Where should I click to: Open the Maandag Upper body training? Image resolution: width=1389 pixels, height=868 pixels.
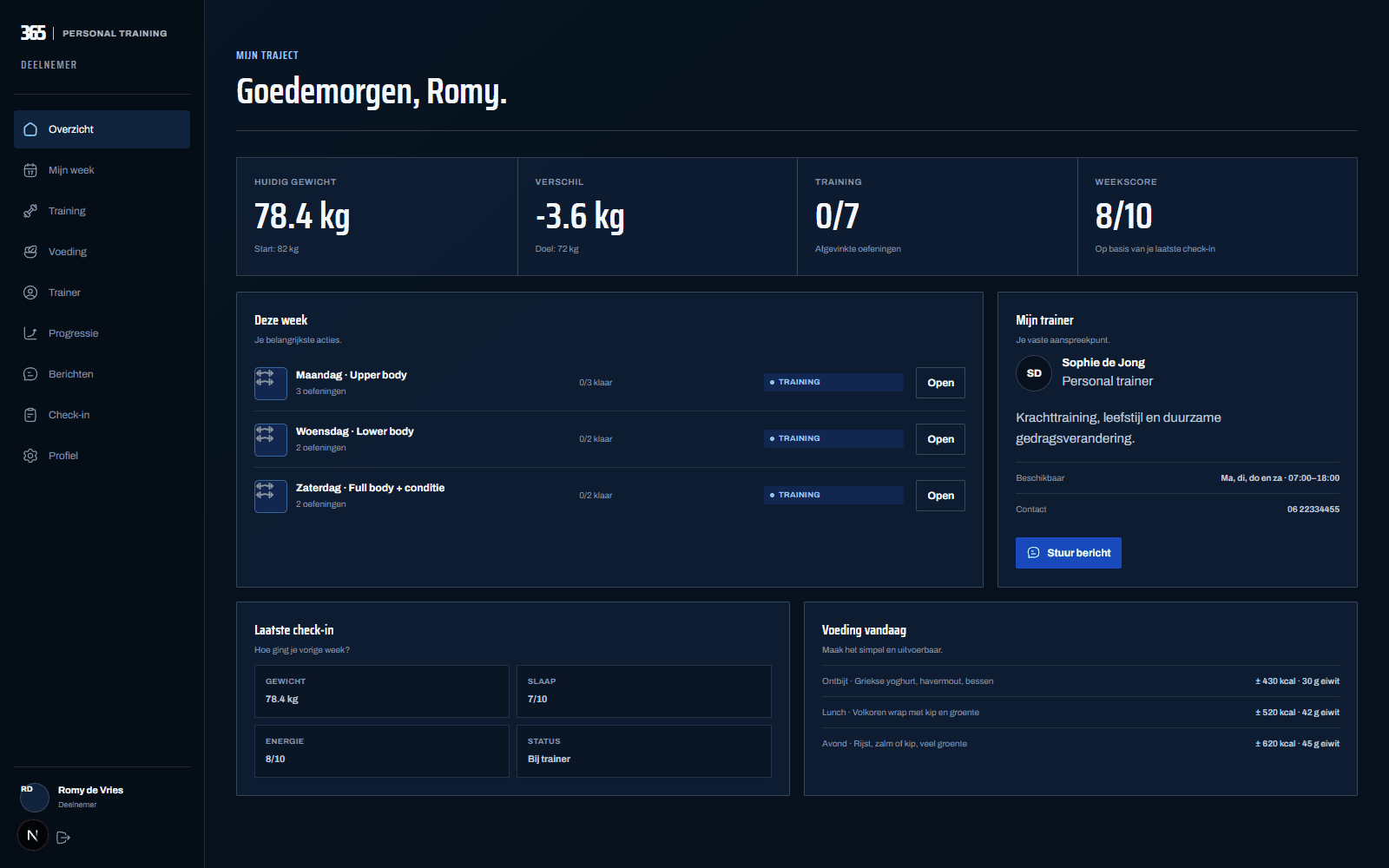point(940,383)
